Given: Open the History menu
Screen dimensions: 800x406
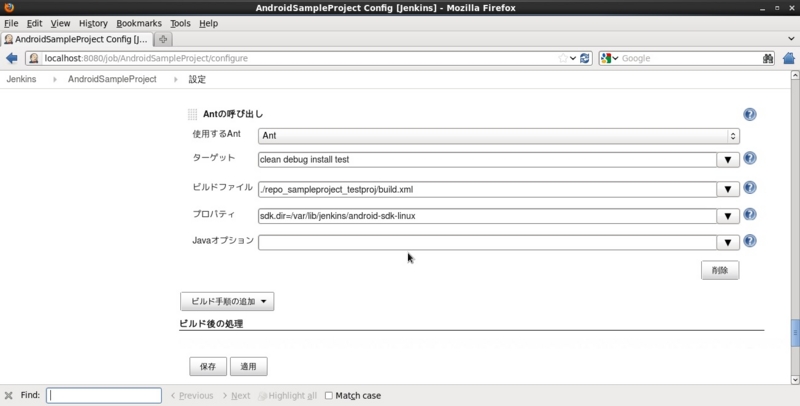Looking at the screenshot, I should [x=93, y=23].
